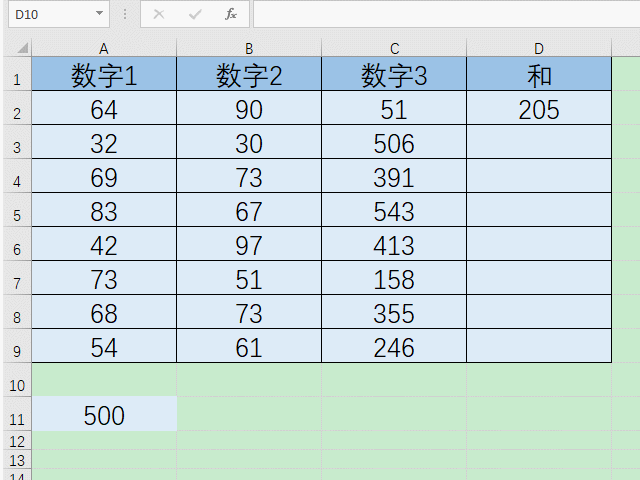Select the cell containing 355

pyautogui.click(x=394, y=311)
